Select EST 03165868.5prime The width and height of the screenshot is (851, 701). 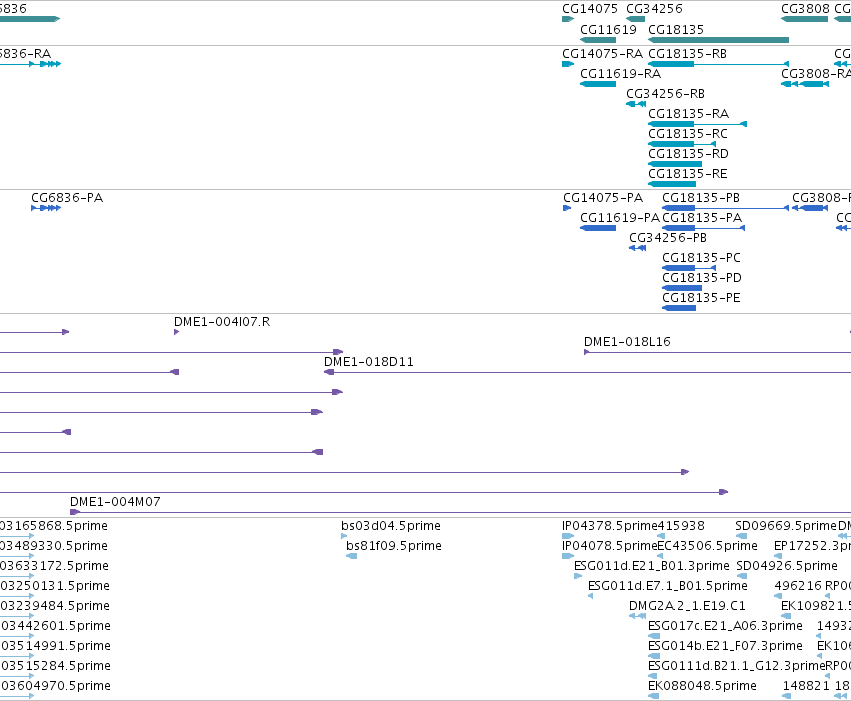click(x=54, y=526)
